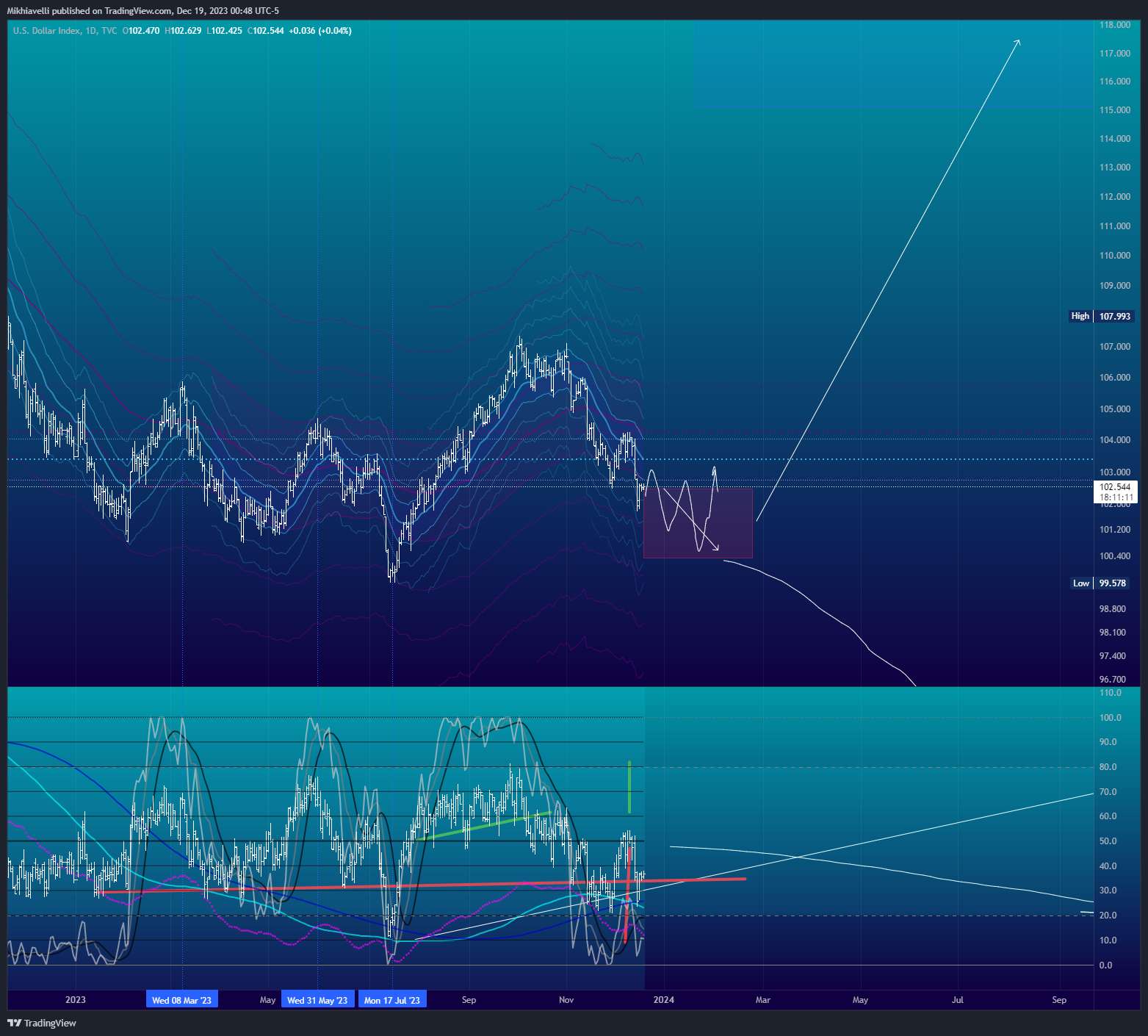Image resolution: width=1148 pixels, height=1036 pixels.
Task: Click the 112.000 price axis label
Action: point(1115,197)
